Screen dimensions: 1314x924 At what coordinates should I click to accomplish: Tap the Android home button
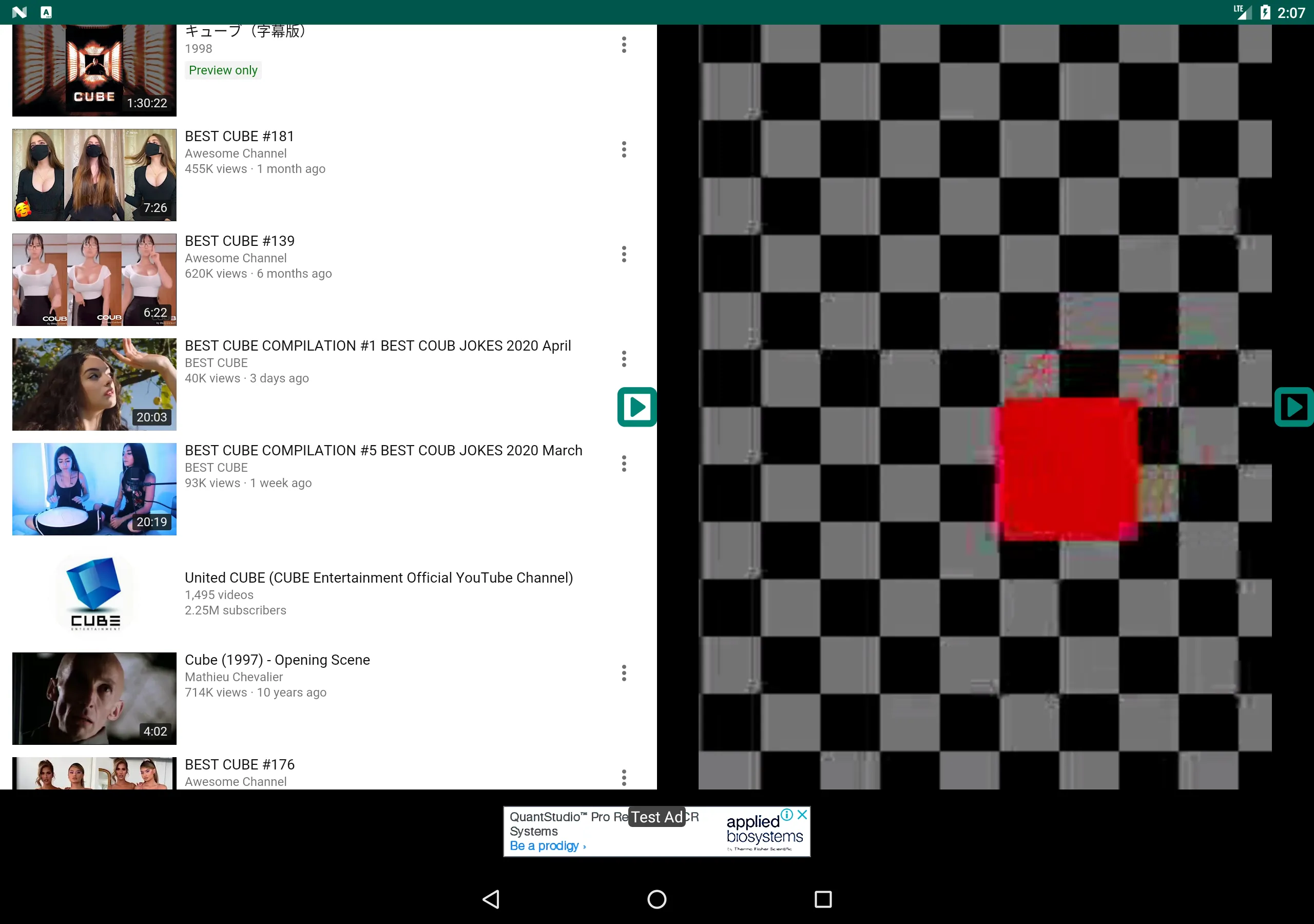(657, 899)
